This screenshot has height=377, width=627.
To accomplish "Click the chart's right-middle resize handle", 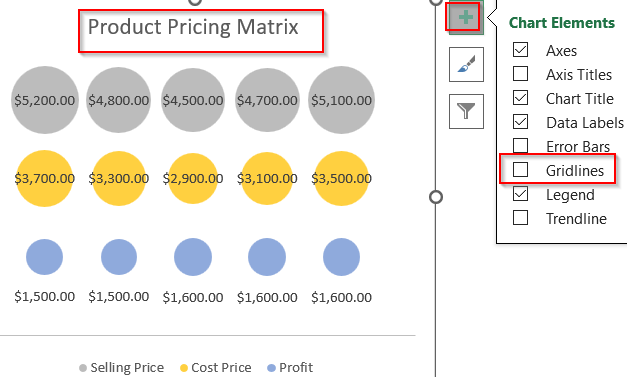I will [436, 197].
